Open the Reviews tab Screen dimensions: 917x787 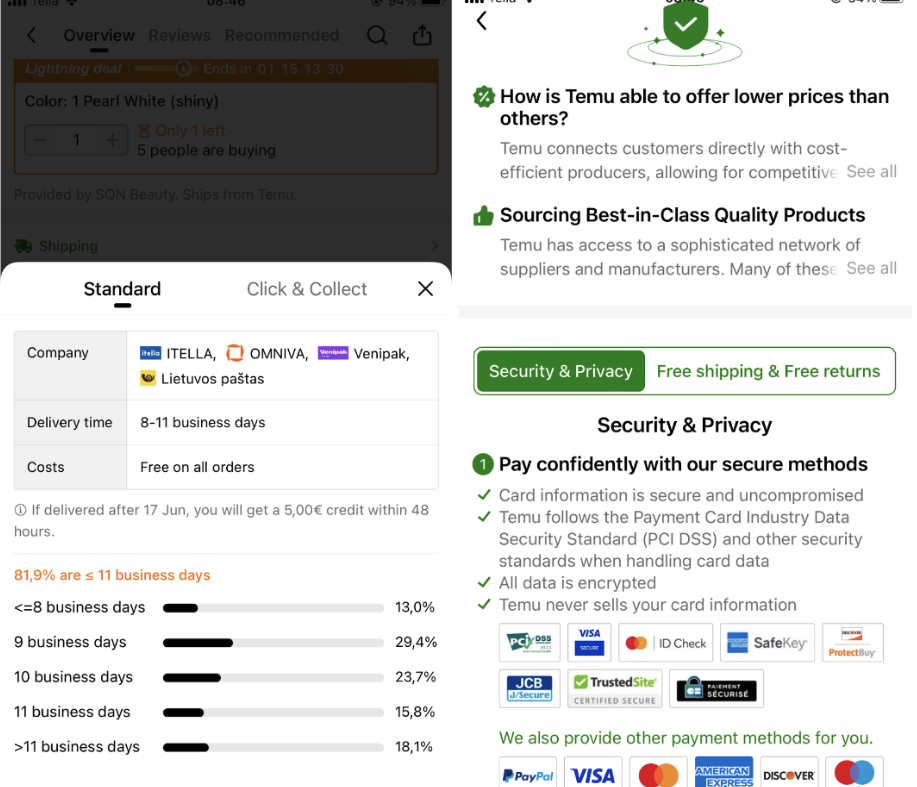click(x=179, y=36)
